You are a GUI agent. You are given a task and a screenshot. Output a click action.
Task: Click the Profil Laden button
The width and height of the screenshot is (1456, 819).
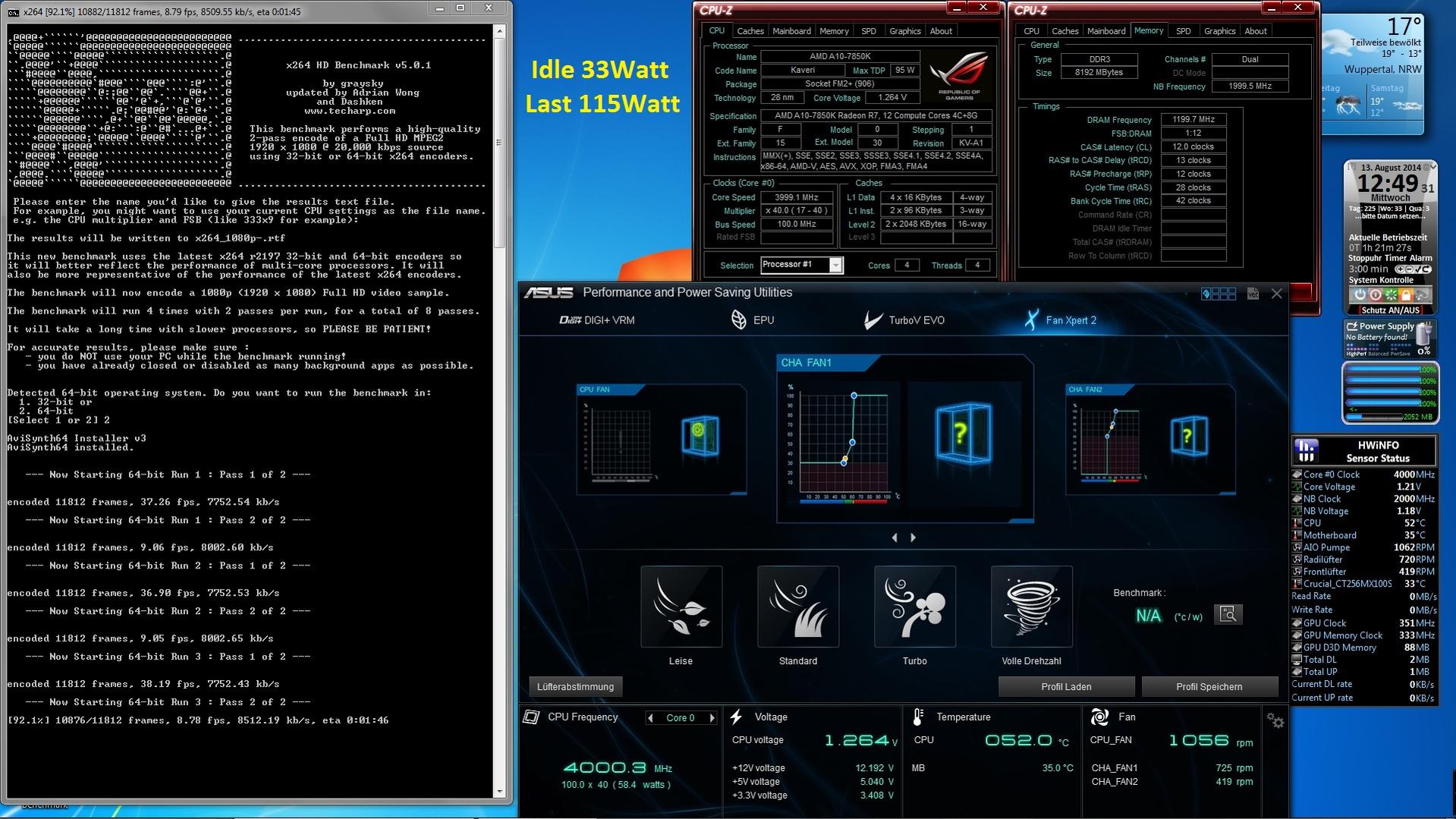click(1066, 687)
